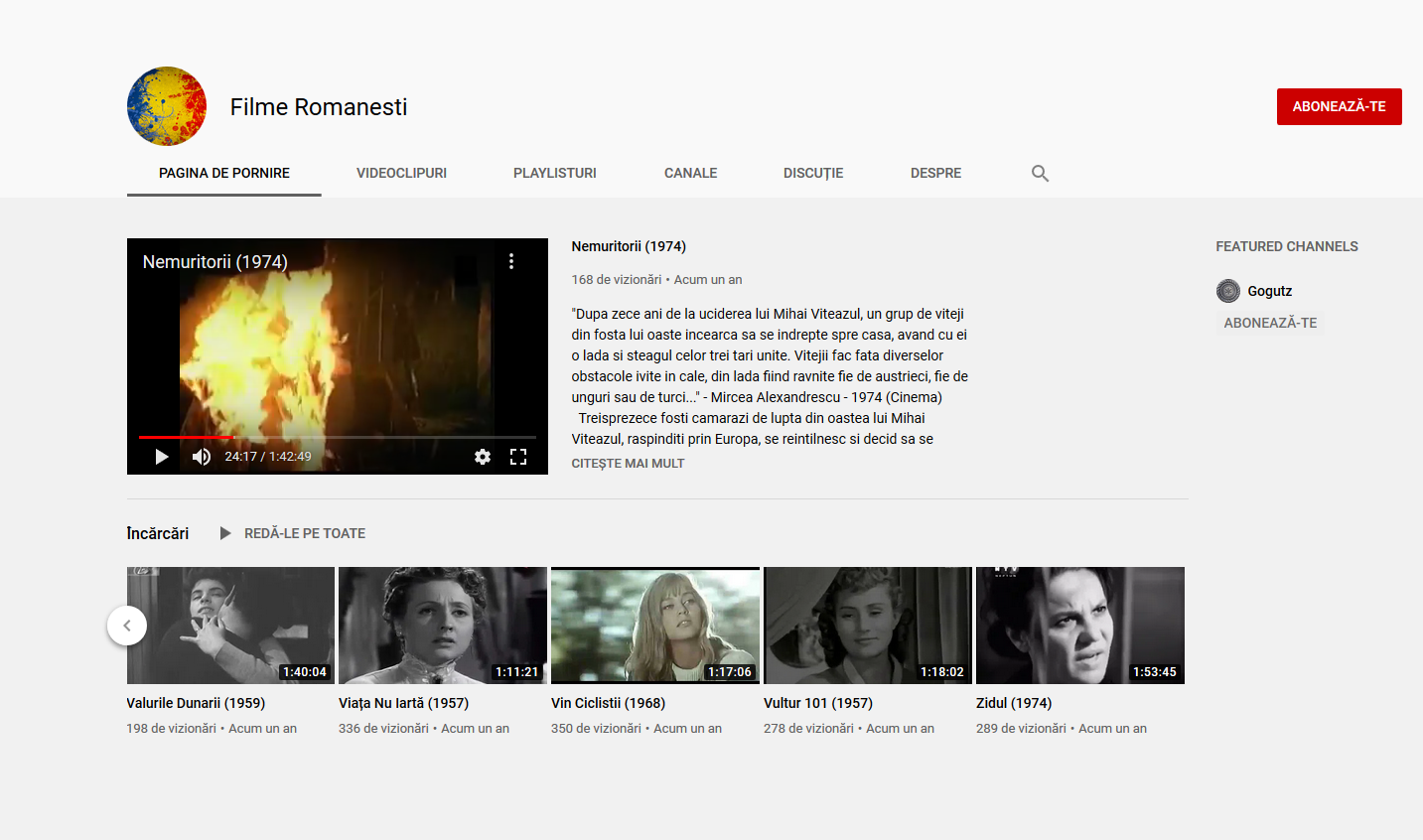Subscribe to the Gogutz featured channel
Screen dimensions: 1423x840
[1270, 323]
